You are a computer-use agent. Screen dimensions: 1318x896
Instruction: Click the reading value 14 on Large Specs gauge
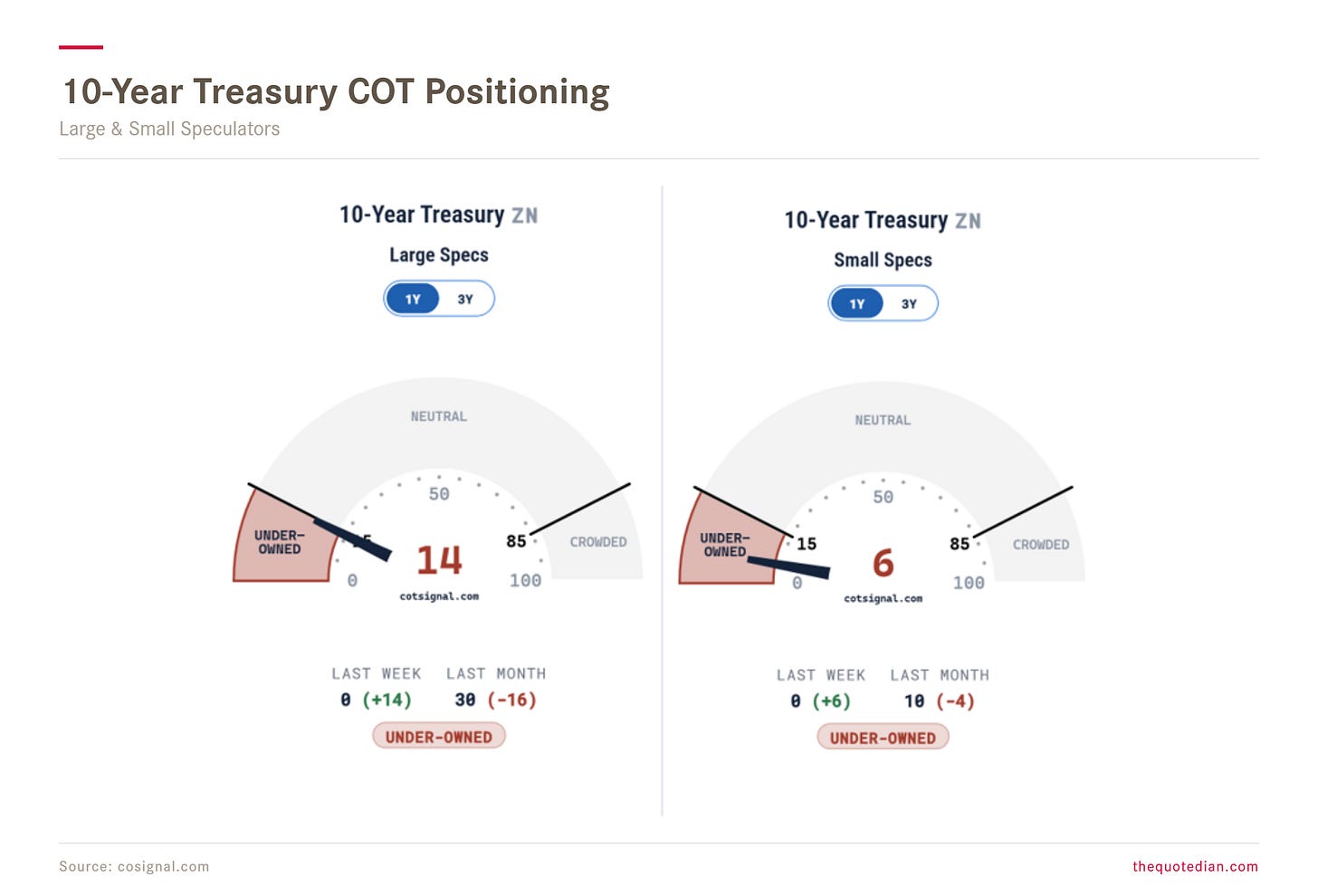[x=439, y=560]
